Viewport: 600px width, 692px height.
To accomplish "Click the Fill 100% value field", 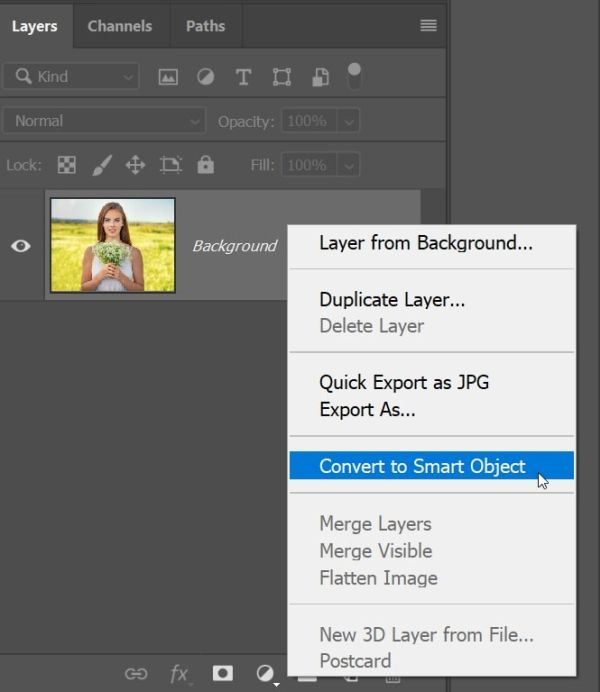I will (x=309, y=165).
